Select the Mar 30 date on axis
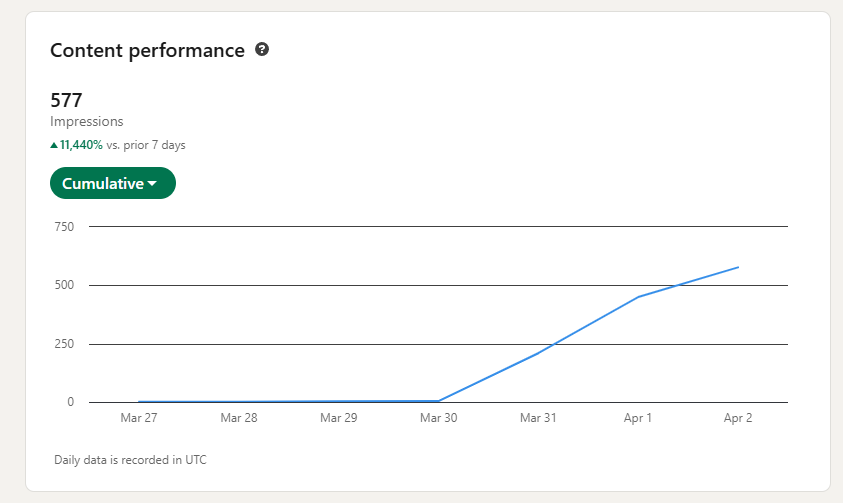Image resolution: width=843 pixels, height=503 pixels. [438, 418]
